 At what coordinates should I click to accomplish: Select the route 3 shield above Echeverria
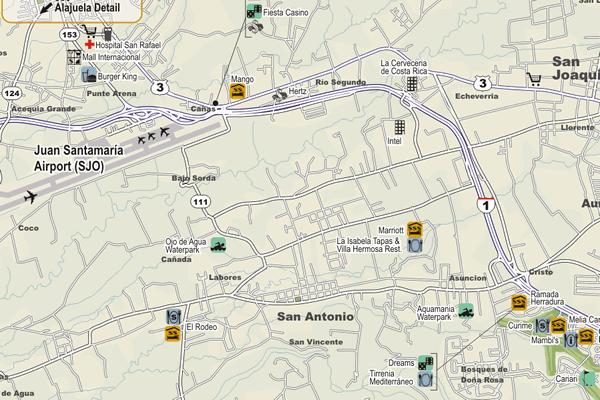482,83
